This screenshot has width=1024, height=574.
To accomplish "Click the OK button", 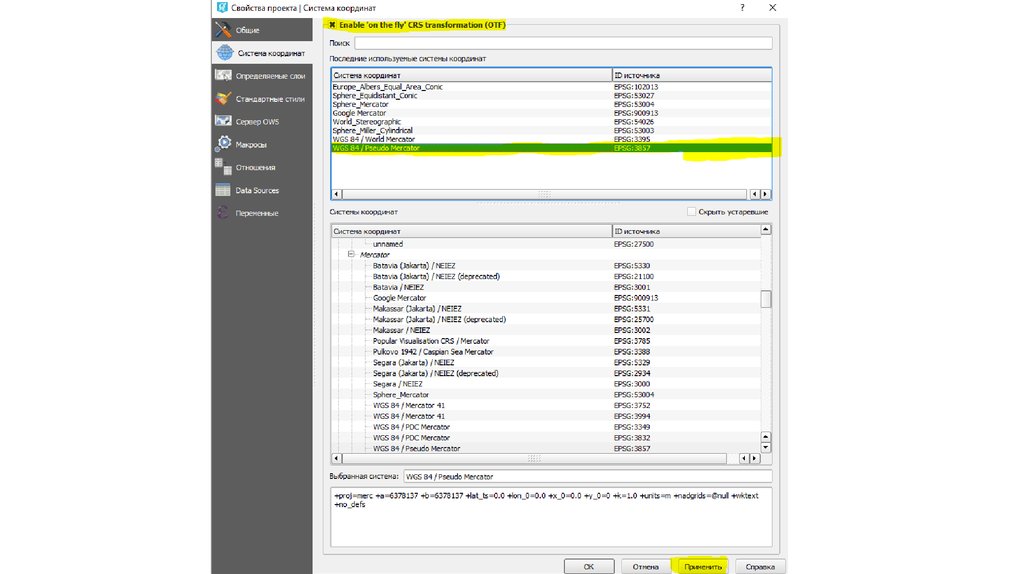I will (x=589, y=566).
